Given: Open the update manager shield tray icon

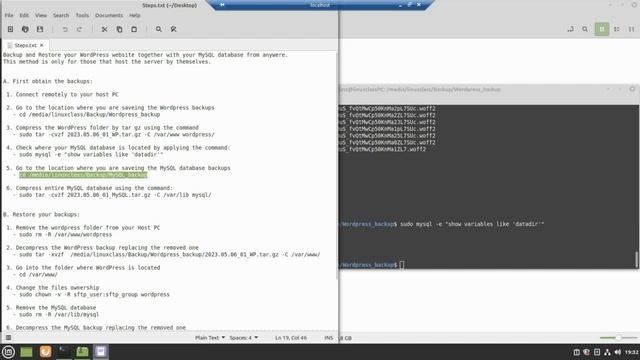Looking at the screenshot, I should 587,352.
